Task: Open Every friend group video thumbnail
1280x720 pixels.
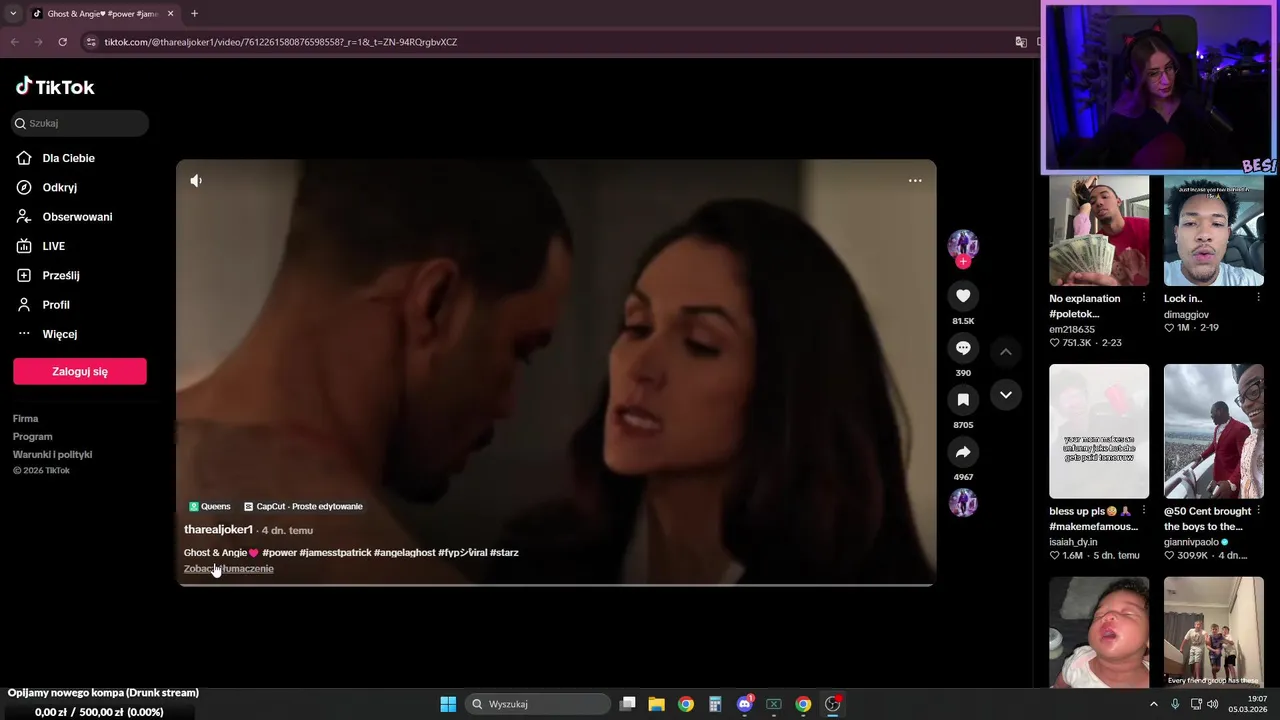Action: click(x=1214, y=632)
